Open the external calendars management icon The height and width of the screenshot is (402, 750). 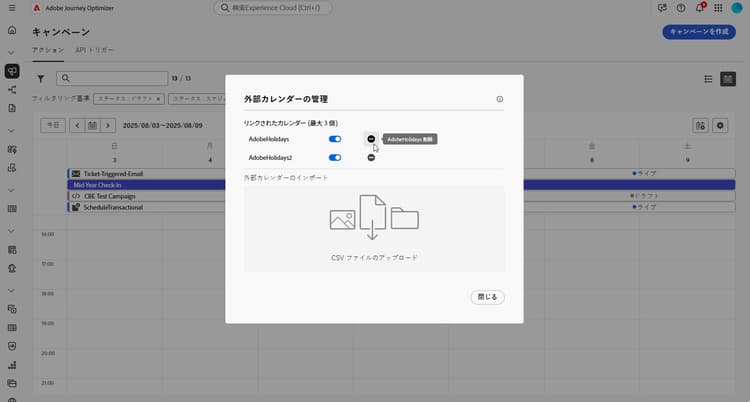tap(701, 126)
